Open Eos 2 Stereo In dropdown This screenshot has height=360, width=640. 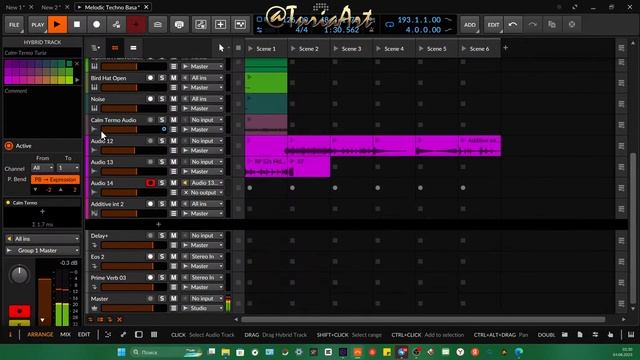coord(203,256)
